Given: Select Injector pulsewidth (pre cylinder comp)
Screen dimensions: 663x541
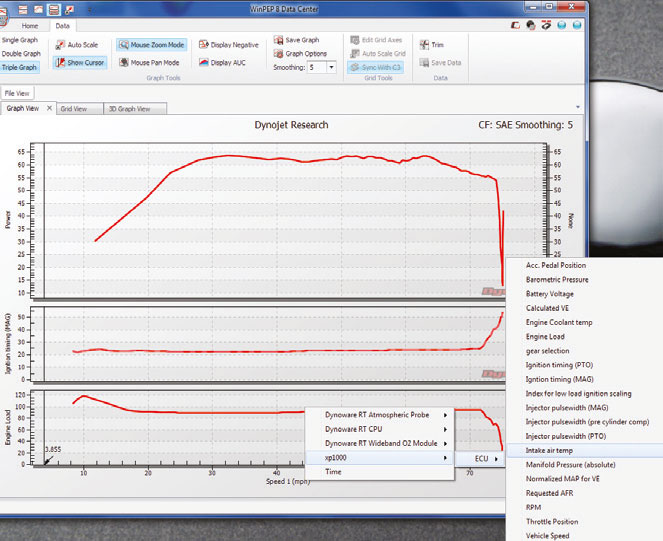Looking at the screenshot, I should pyautogui.click(x=587, y=422).
